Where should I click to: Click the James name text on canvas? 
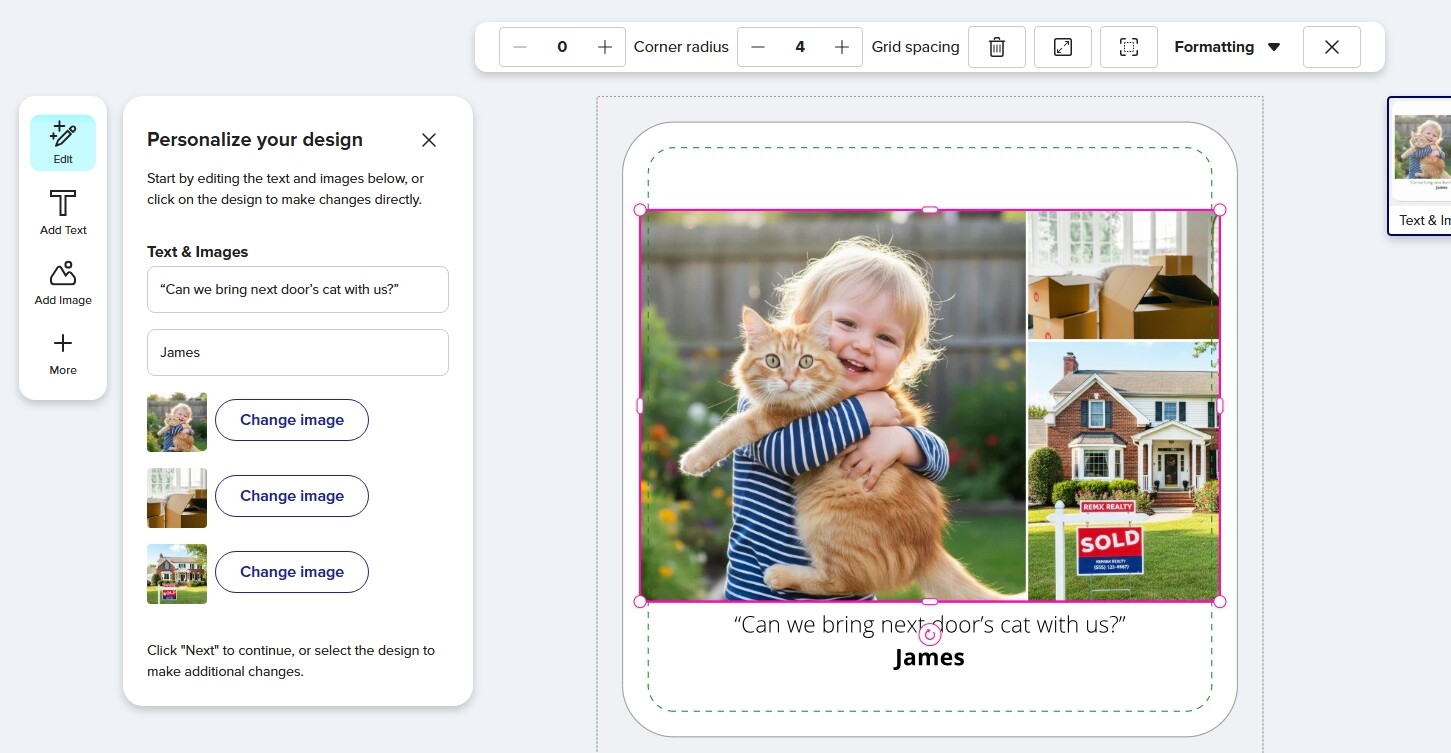click(929, 657)
